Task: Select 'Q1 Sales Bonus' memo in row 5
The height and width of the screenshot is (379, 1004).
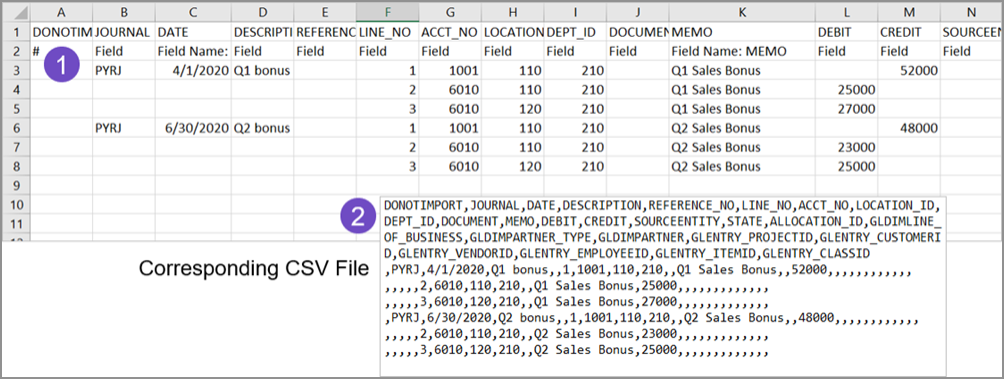Action: click(741, 108)
